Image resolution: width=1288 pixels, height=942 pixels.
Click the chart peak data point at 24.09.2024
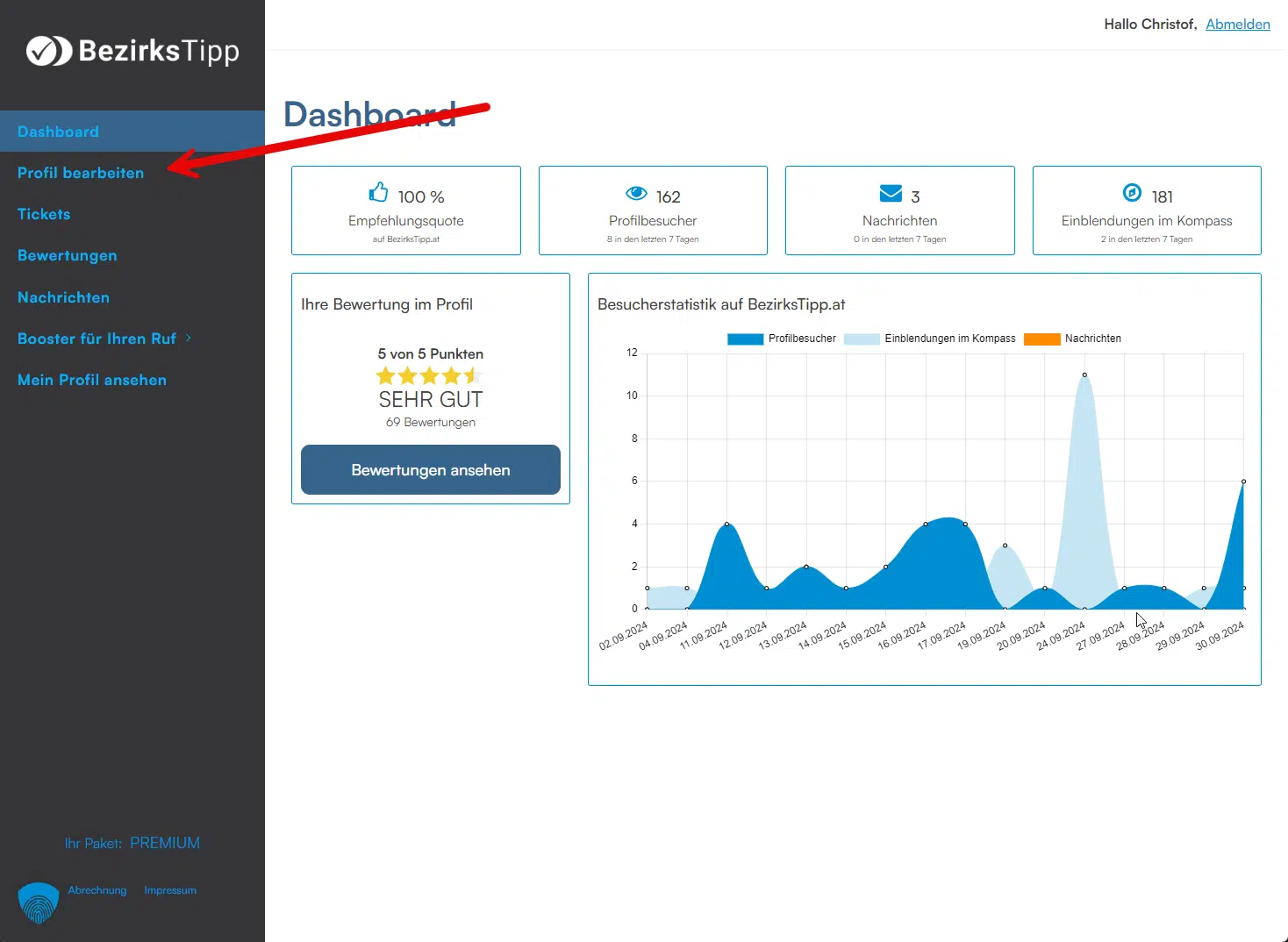[x=1084, y=375]
